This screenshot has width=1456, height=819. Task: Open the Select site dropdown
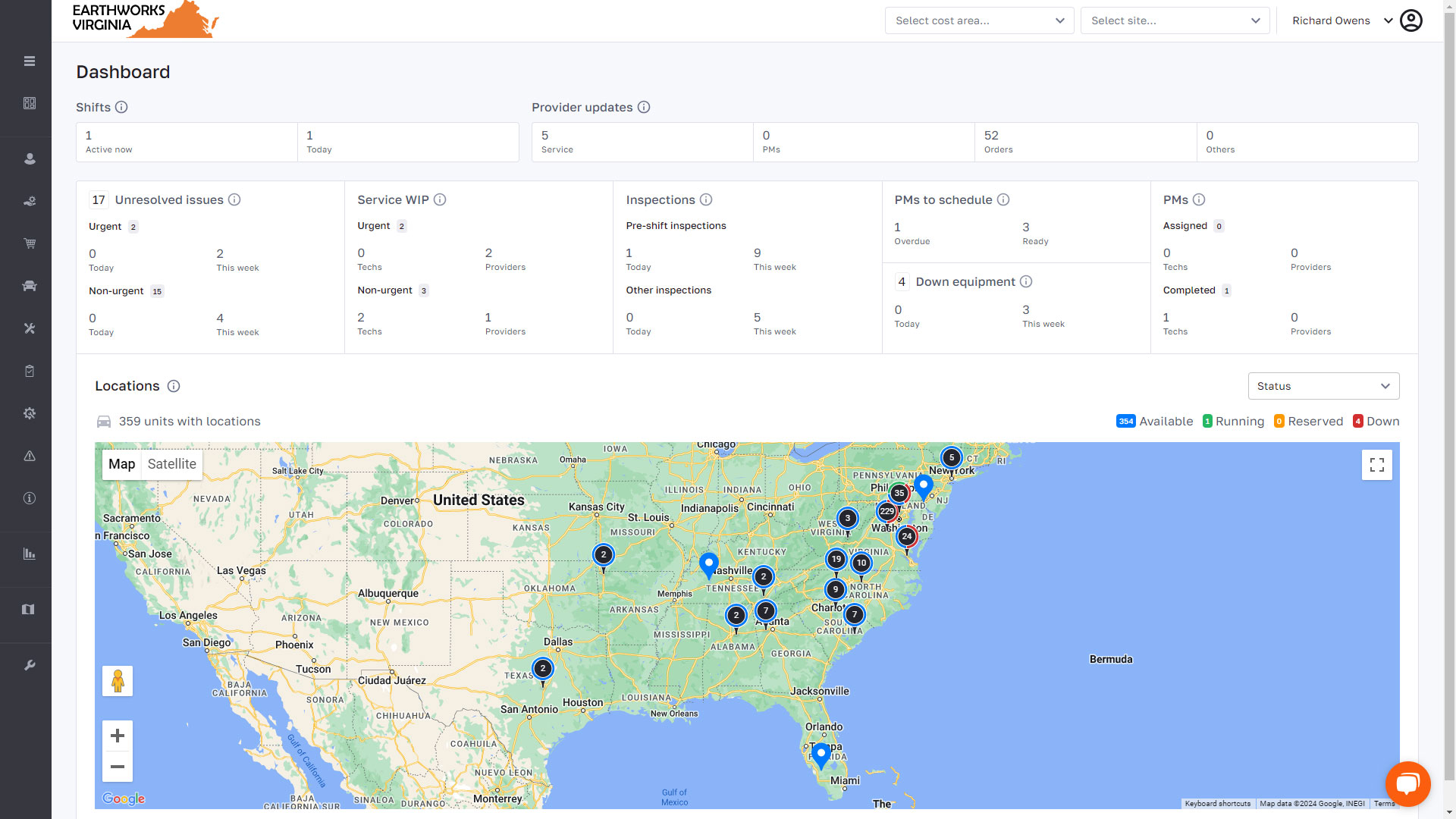(1175, 20)
